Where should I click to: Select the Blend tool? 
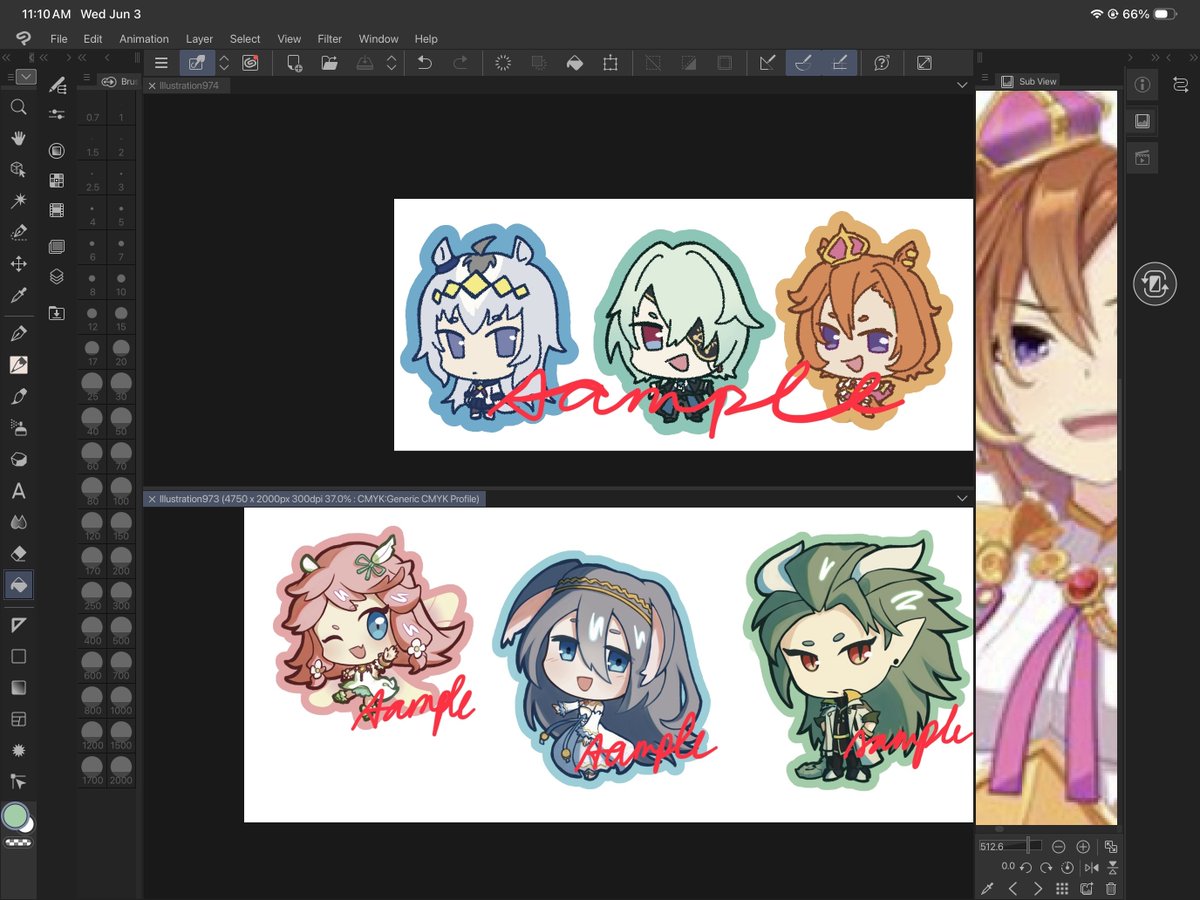coord(18,522)
